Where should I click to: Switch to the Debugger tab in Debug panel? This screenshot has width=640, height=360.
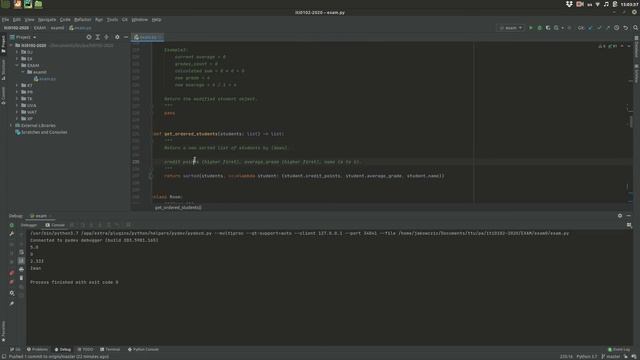click(x=29, y=225)
